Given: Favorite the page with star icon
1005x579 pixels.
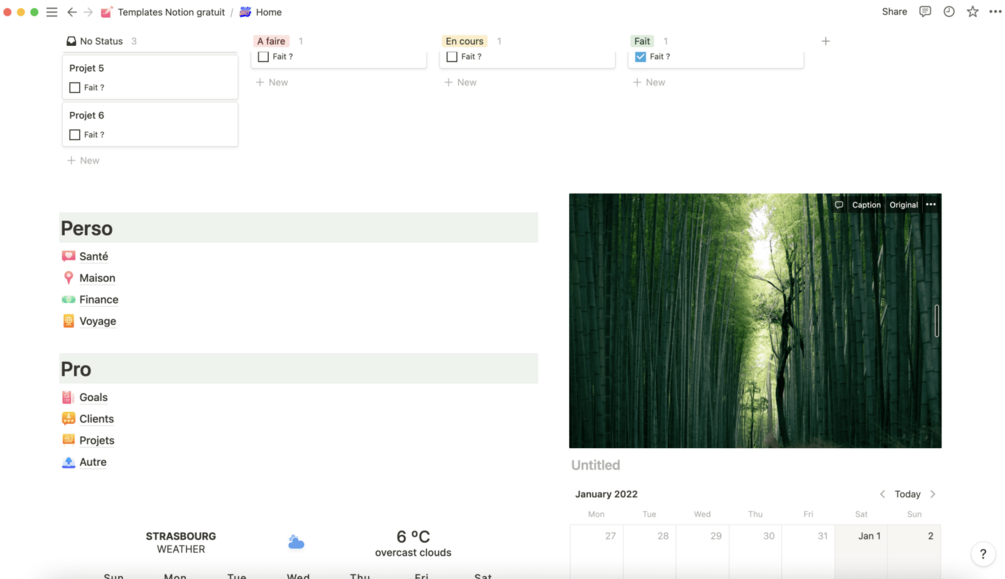Looking at the screenshot, I should pos(972,12).
